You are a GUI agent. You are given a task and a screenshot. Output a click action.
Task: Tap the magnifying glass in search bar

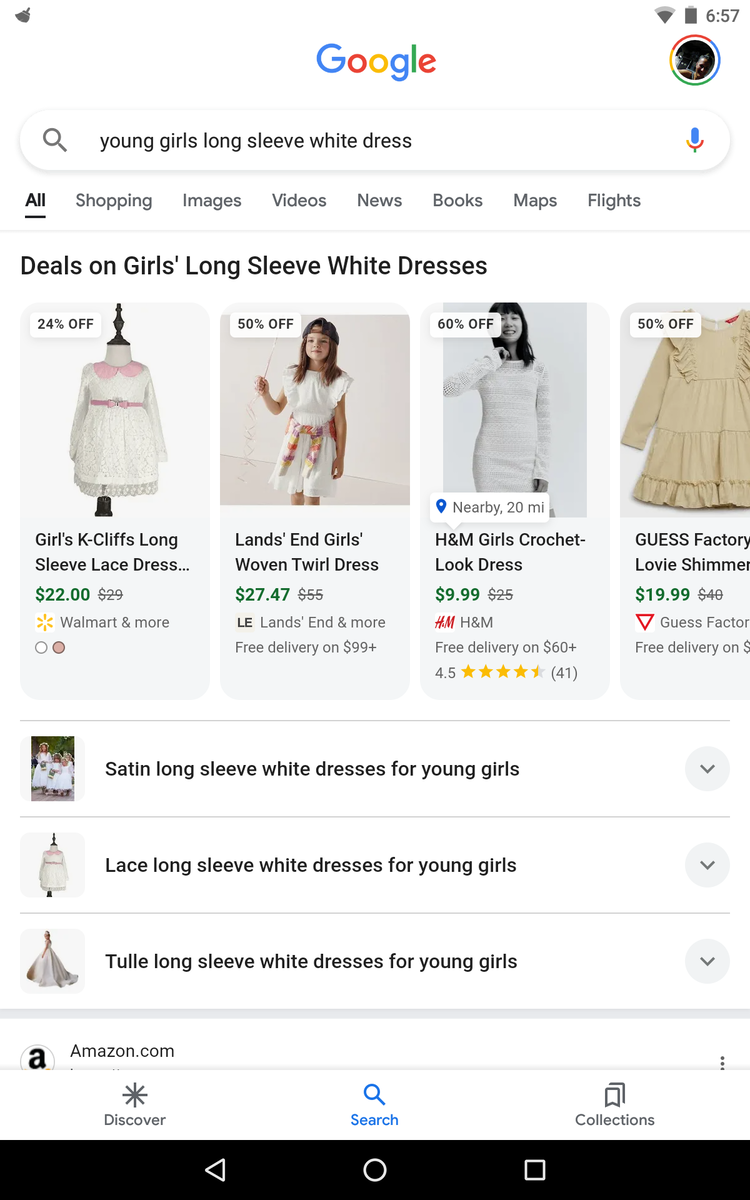tap(55, 141)
